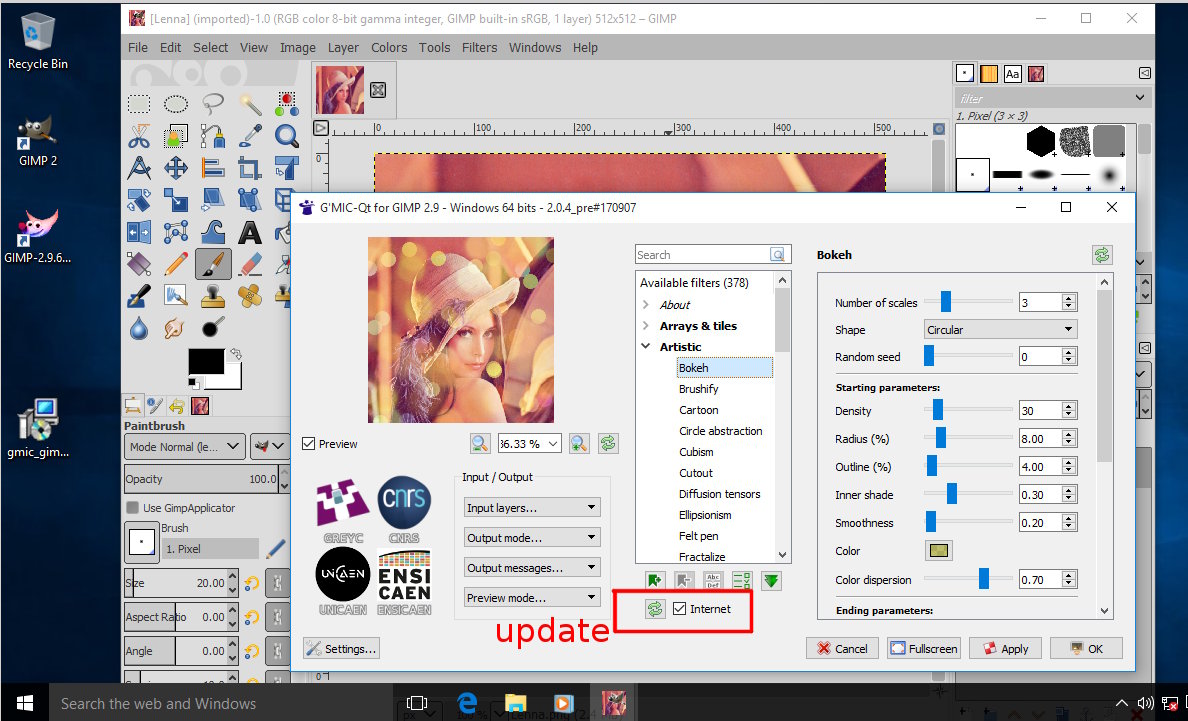The image size is (1188, 721).
Task: Open the Input layers dropdown
Action: click(x=532, y=507)
